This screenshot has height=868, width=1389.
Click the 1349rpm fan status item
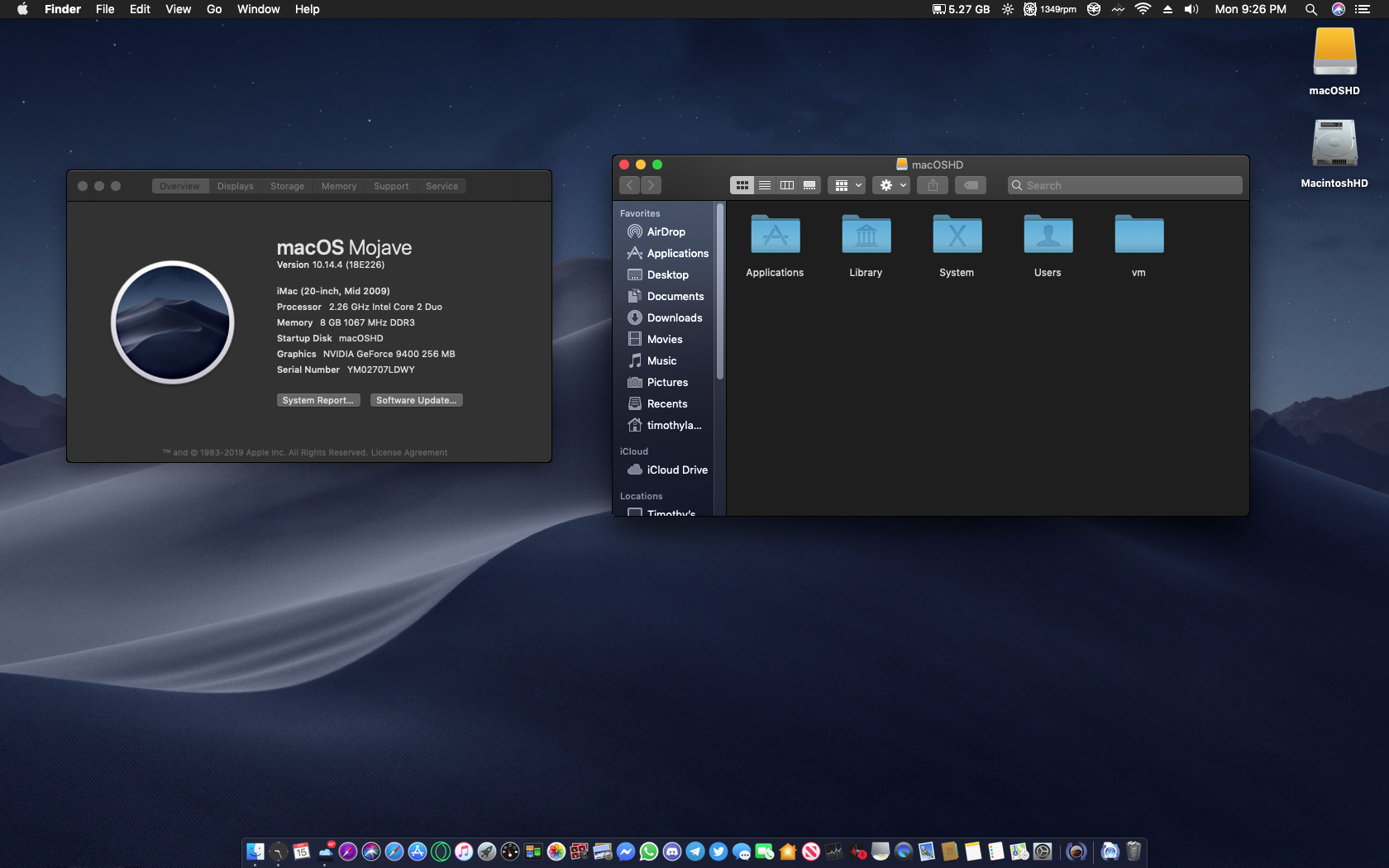1050,9
